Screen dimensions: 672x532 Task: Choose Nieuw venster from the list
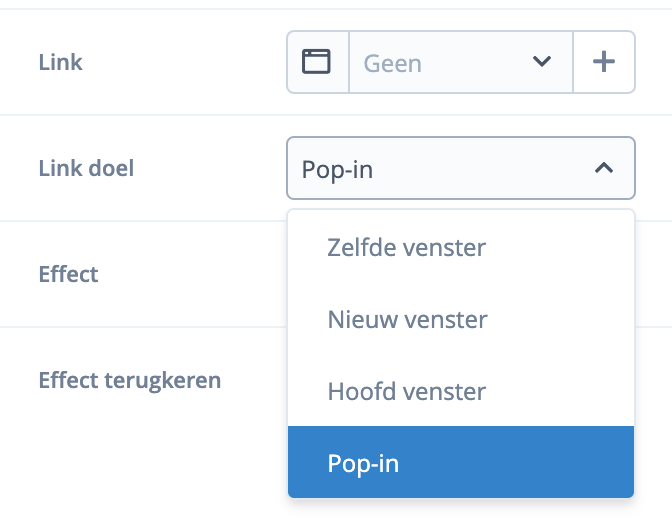point(407,320)
